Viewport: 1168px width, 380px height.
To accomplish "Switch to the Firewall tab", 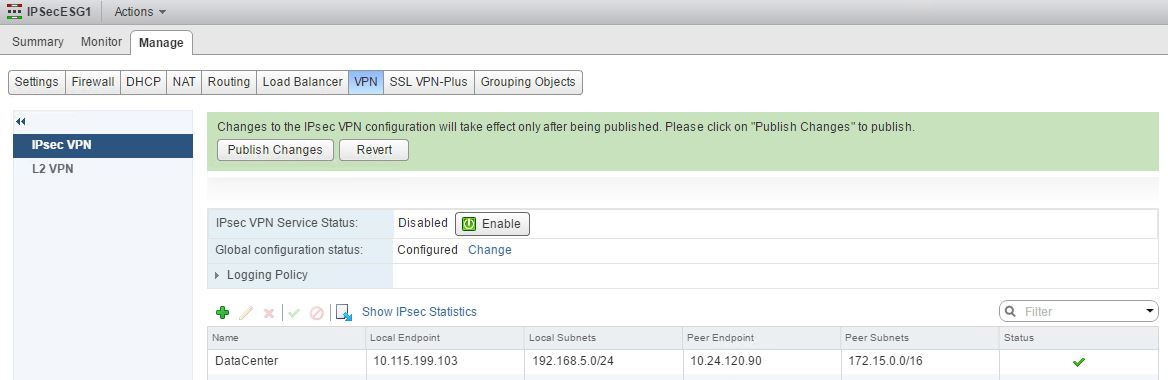I will coord(93,82).
